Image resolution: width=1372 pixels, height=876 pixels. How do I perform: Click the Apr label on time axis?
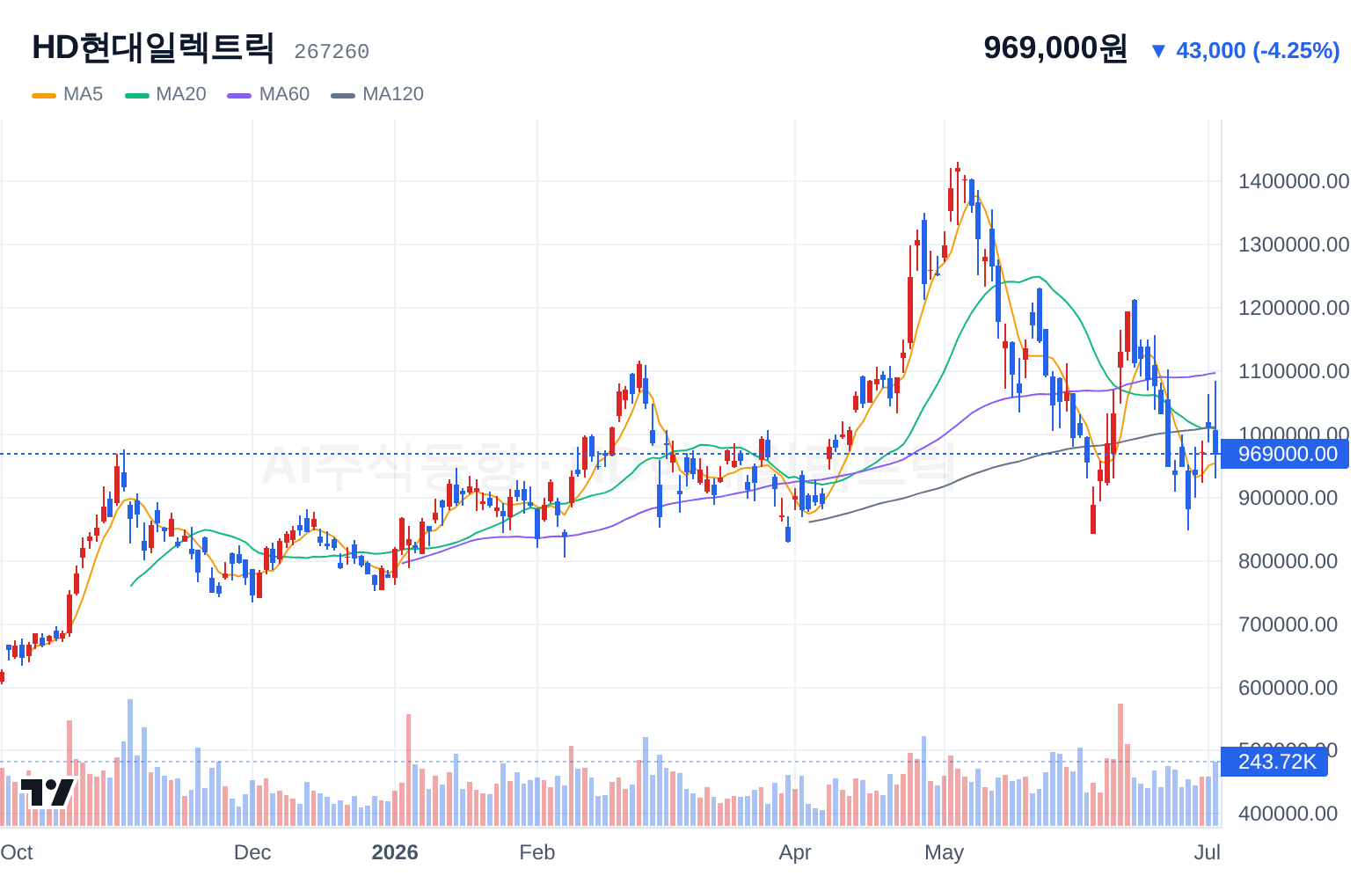click(x=795, y=852)
